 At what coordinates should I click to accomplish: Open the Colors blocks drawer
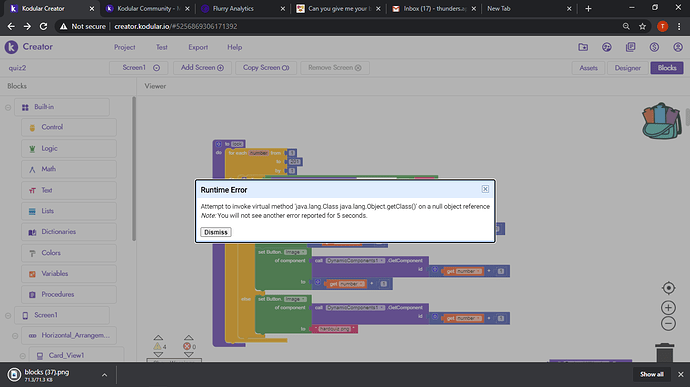(69, 253)
